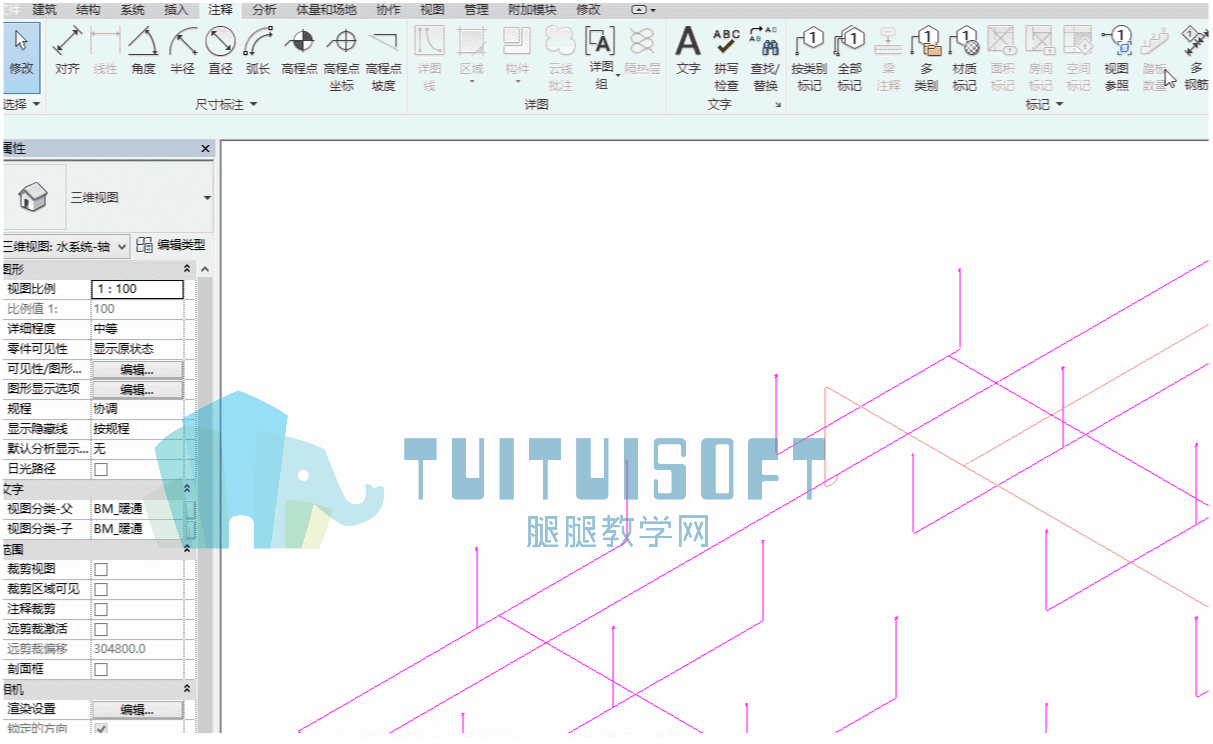Enable the 远剪裁激活 far clip checkbox
The width and height of the screenshot is (1213, 744).
point(100,629)
